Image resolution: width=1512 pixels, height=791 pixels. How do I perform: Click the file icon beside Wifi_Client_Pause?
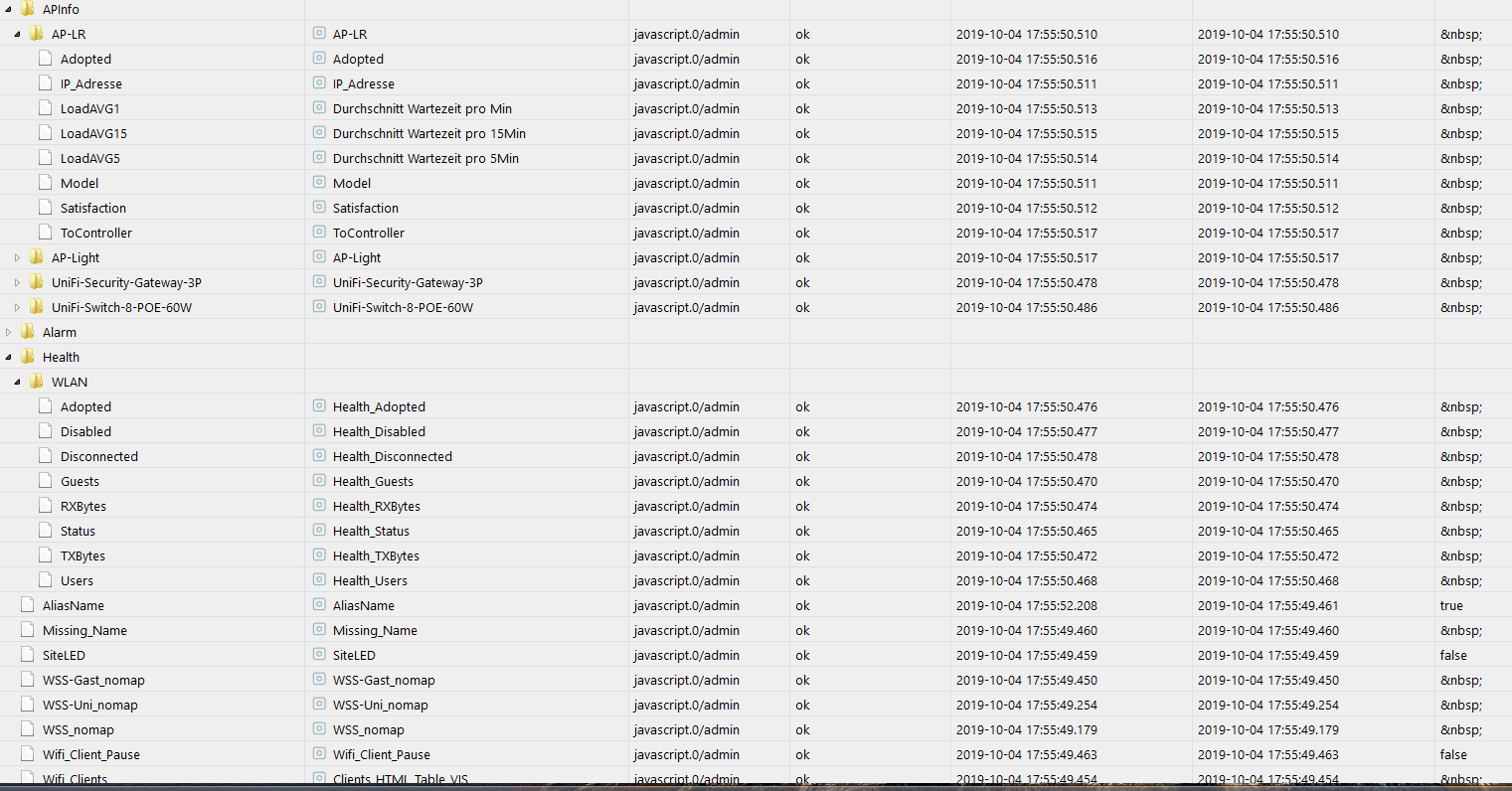click(27, 754)
